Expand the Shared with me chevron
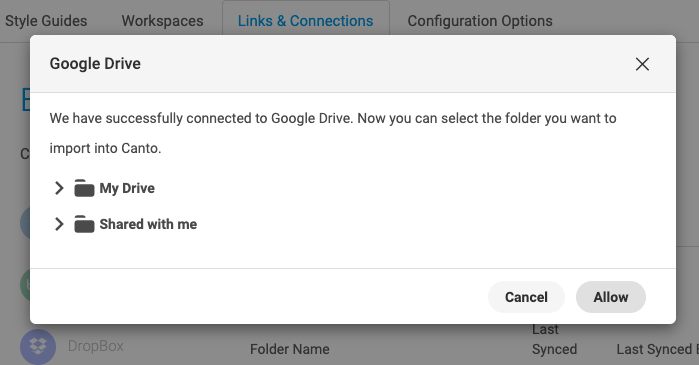 [59, 224]
